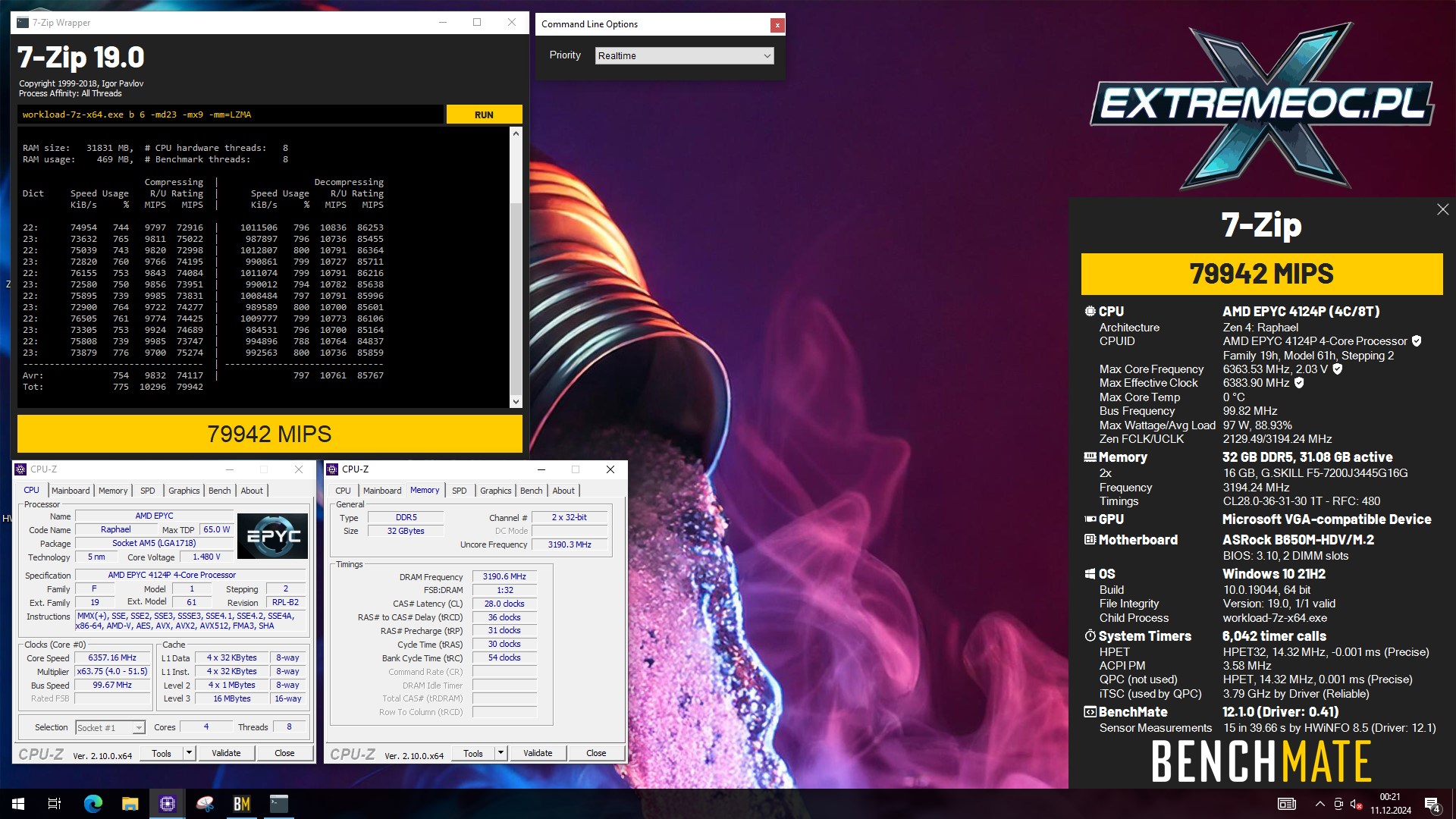Close the Command Line Options window
This screenshot has width=1456, height=819.
[777, 25]
